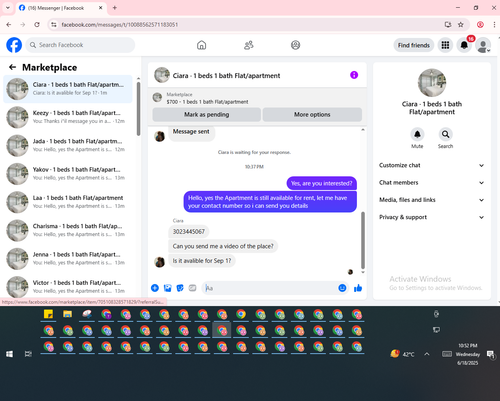Send a thumbs-up like
This screenshot has width=500, height=401.
[x=358, y=288]
